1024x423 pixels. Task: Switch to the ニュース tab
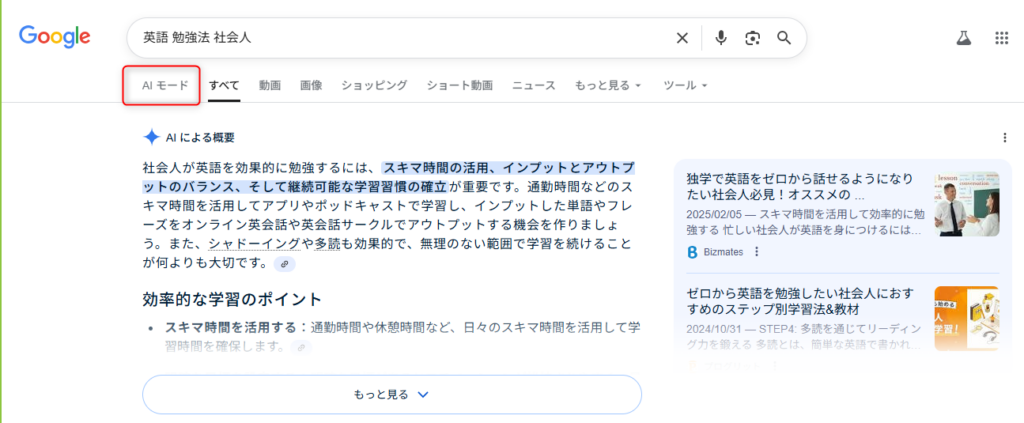(534, 86)
